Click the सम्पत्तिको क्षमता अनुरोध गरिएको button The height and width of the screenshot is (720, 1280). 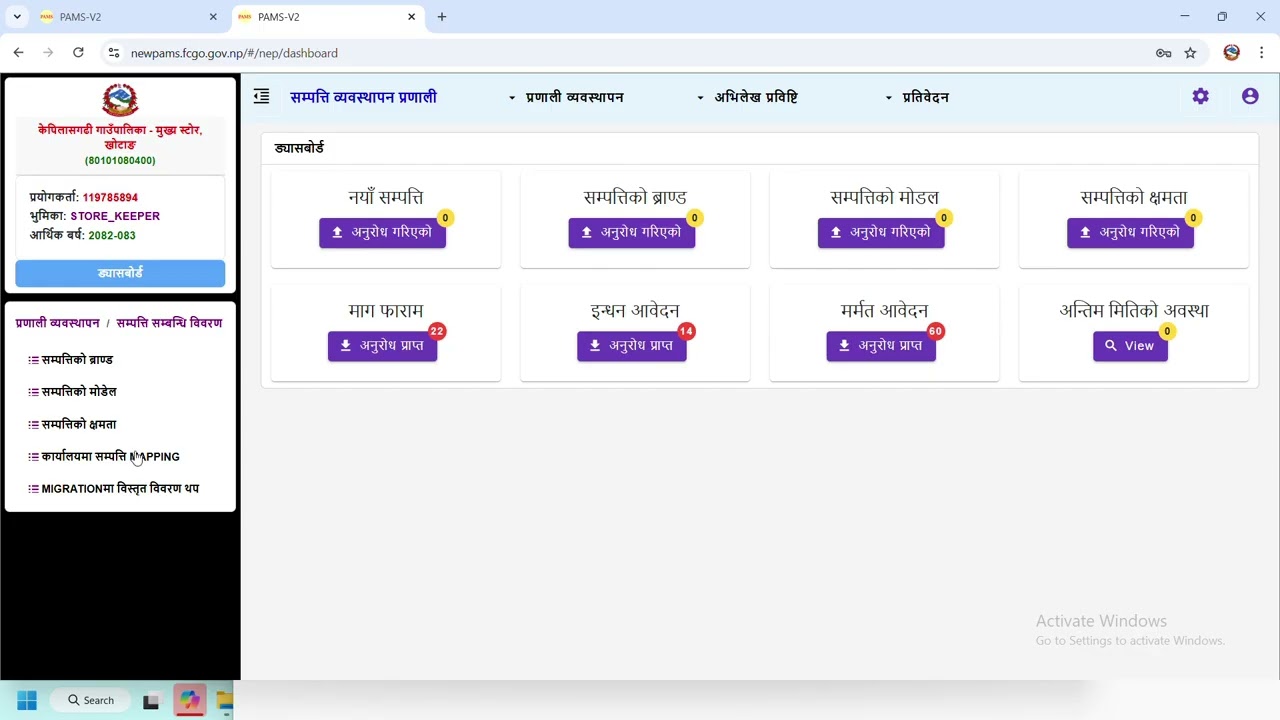pyautogui.click(x=1130, y=232)
